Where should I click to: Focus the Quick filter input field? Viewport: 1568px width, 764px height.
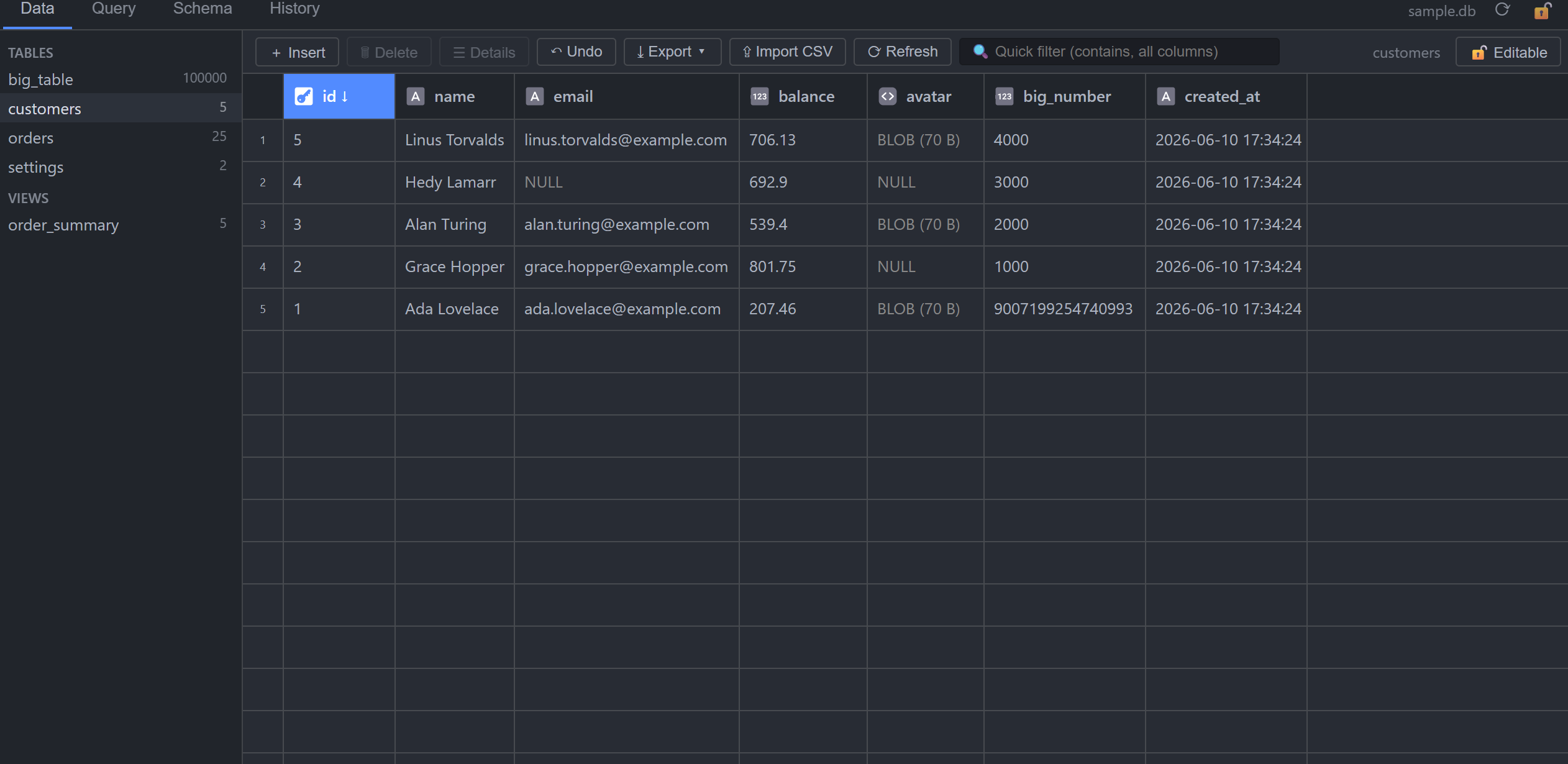tap(1119, 52)
